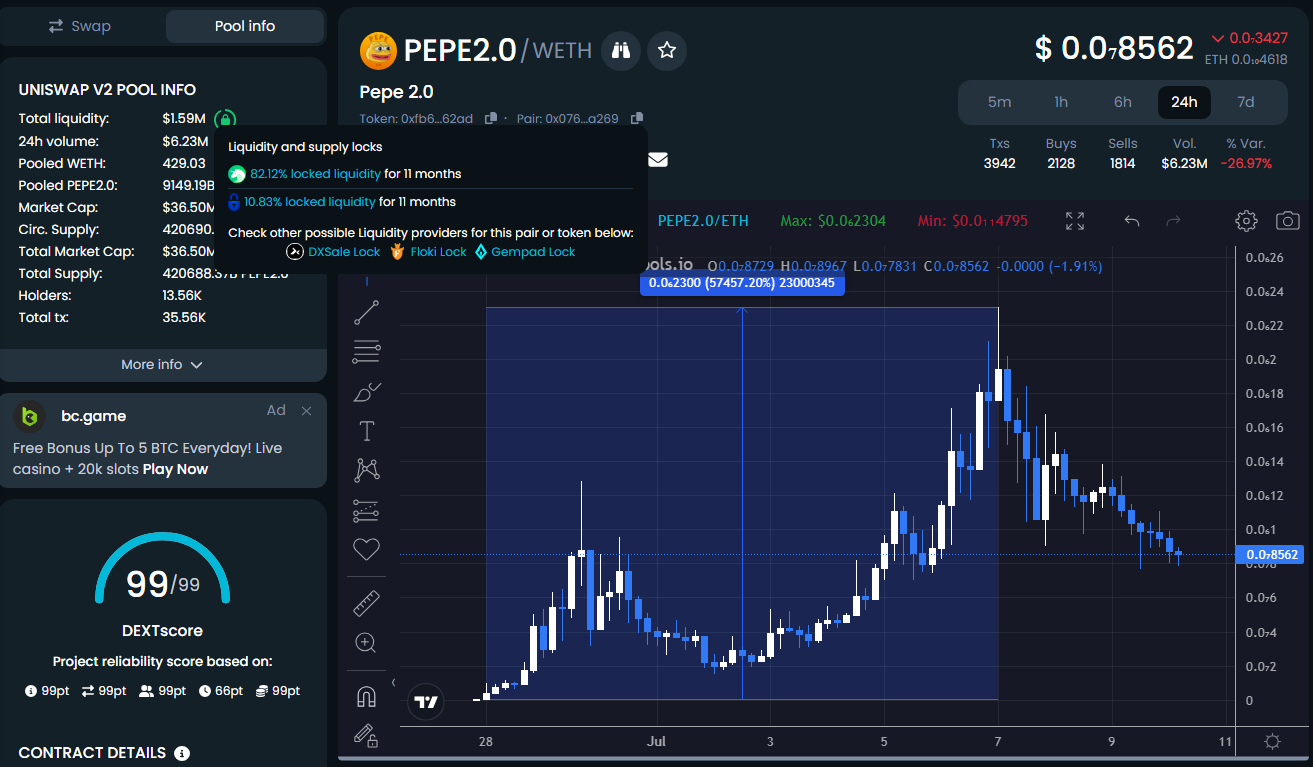
Task: Click the current price label 0.0₇8562 on axis
Action: [x=1271, y=554]
